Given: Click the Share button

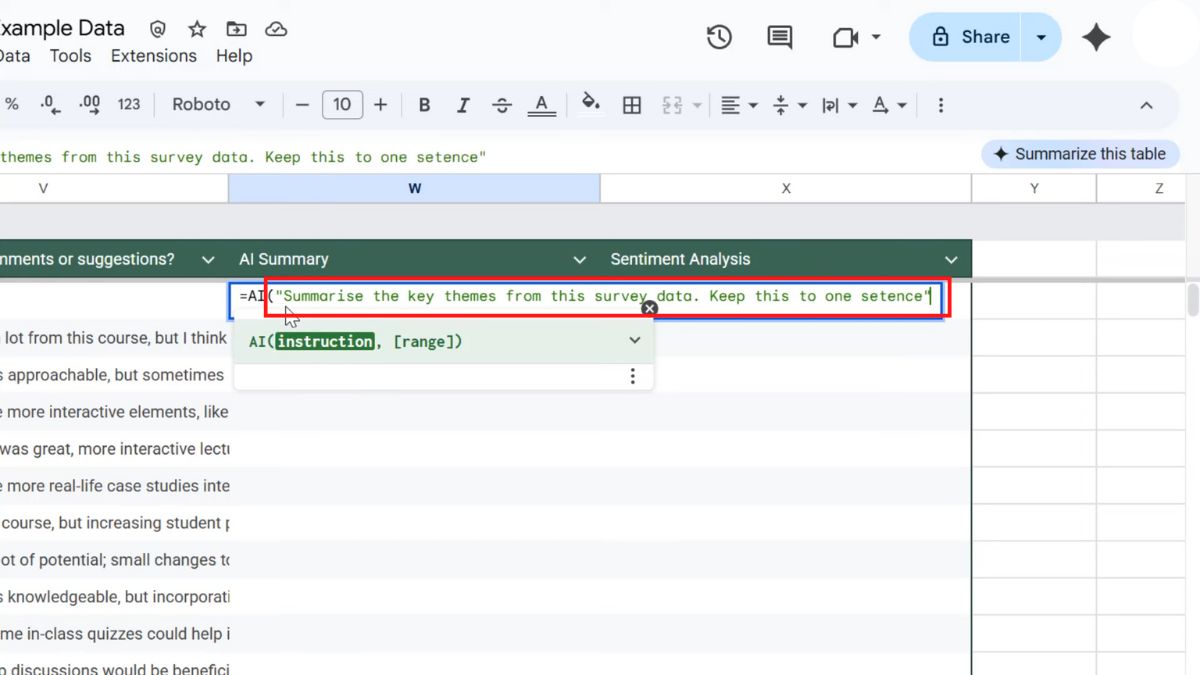Looking at the screenshot, I should pyautogui.click(x=968, y=37).
